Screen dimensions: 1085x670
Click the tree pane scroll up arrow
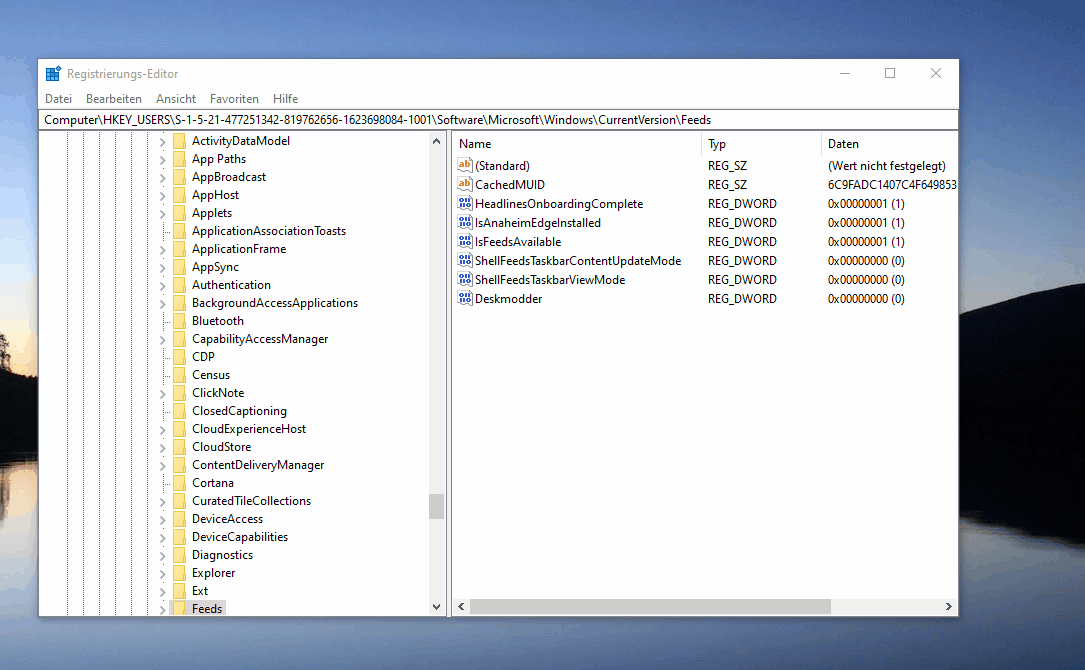(436, 141)
